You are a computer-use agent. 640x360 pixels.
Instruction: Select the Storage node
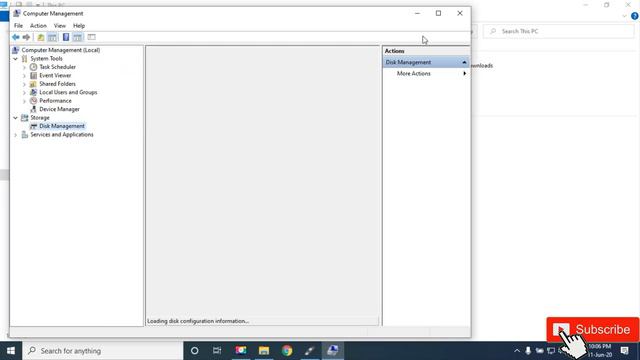point(40,118)
